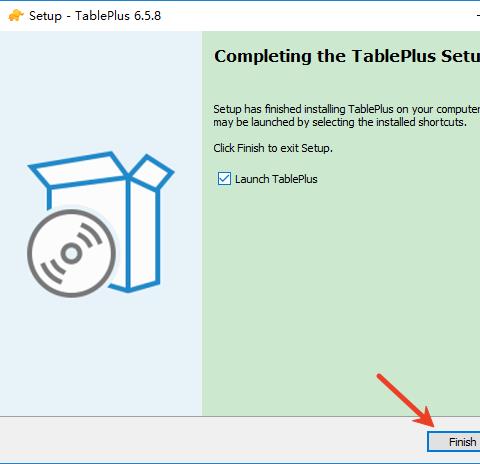Click the "Setup has finished installing" line
The width and height of the screenshot is (480, 464).
(347, 109)
